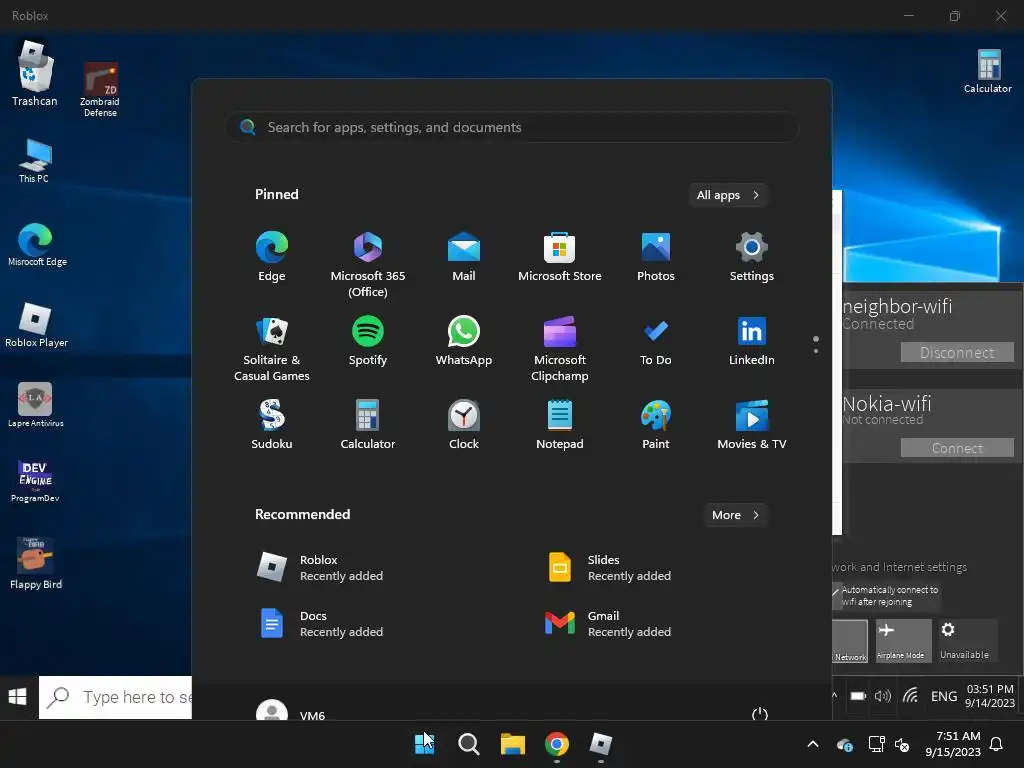Viewport: 1024px width, 768px height.
Task: Open Notepad from Pinned apps
Action: tap(560, 424)
